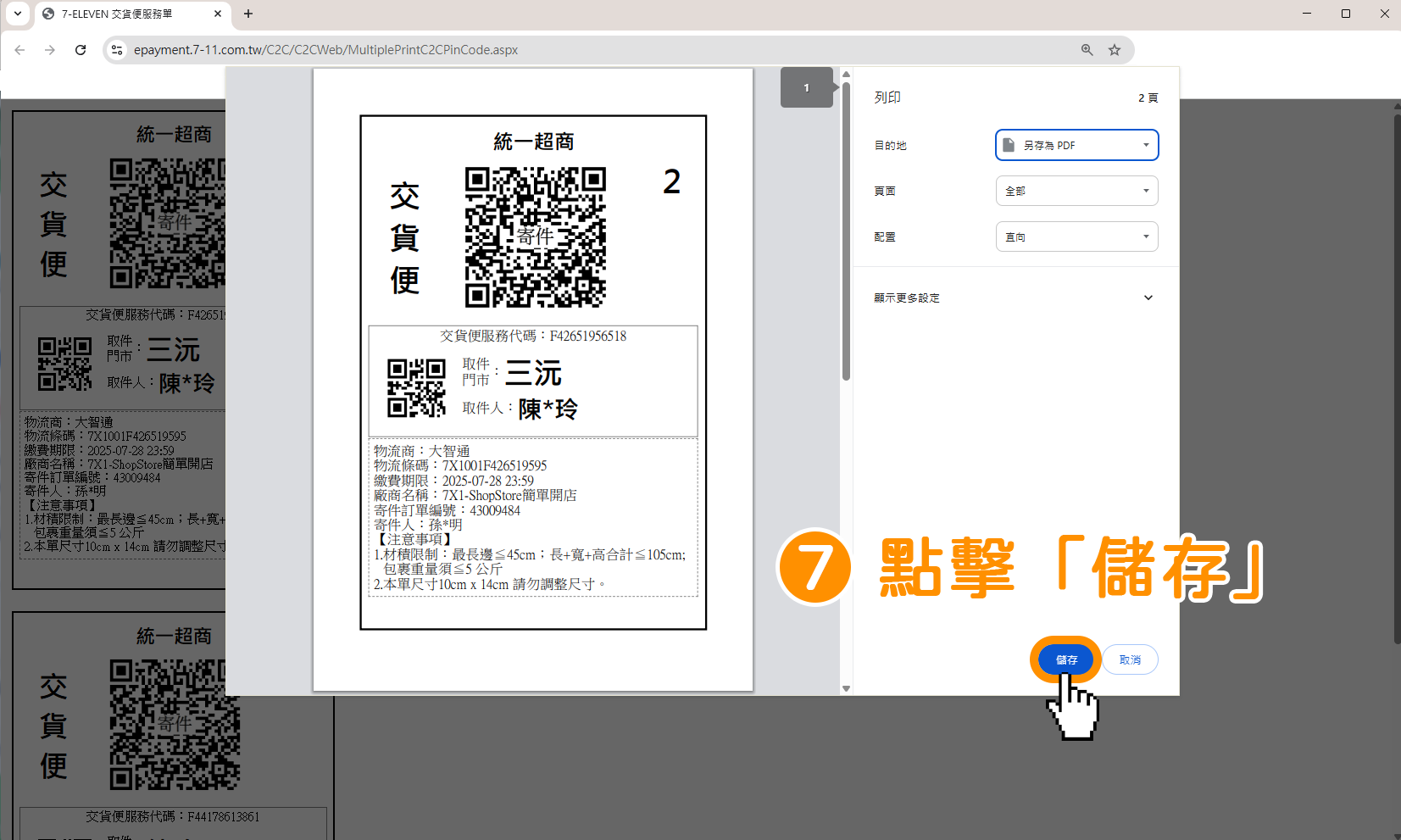Click the browser back arrow
The width and height of the screenshot is (1401, 840).
pyautogui.click(x=20, y=50)
